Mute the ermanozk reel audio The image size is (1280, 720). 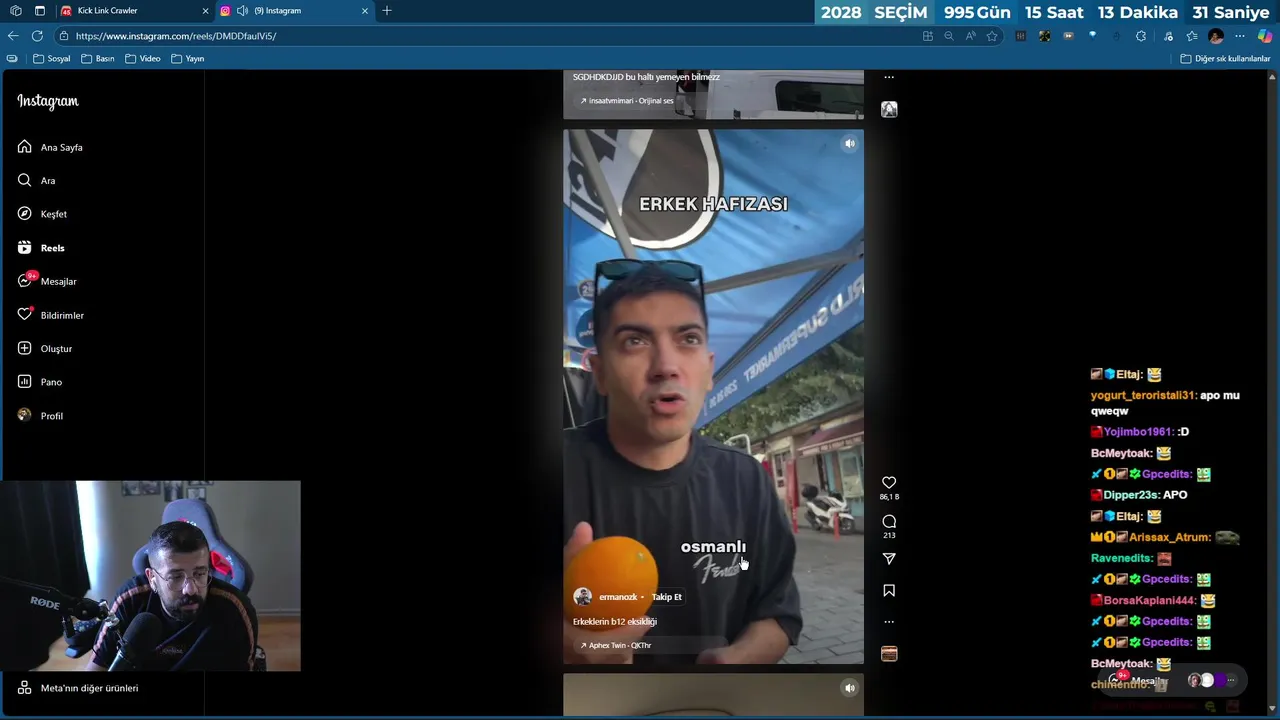tap(849, 144)
